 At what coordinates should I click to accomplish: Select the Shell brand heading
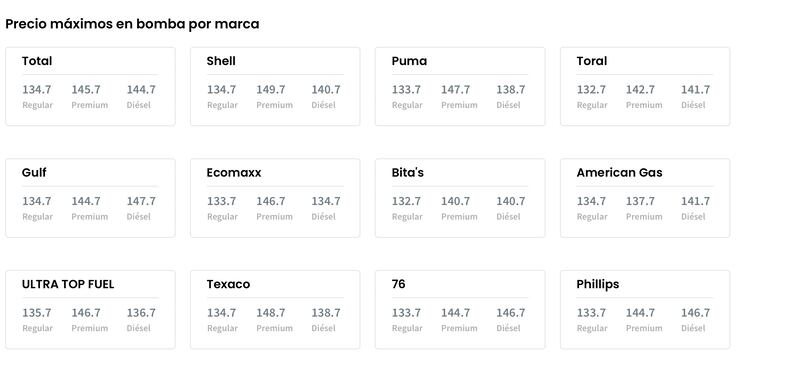point(221,61)
